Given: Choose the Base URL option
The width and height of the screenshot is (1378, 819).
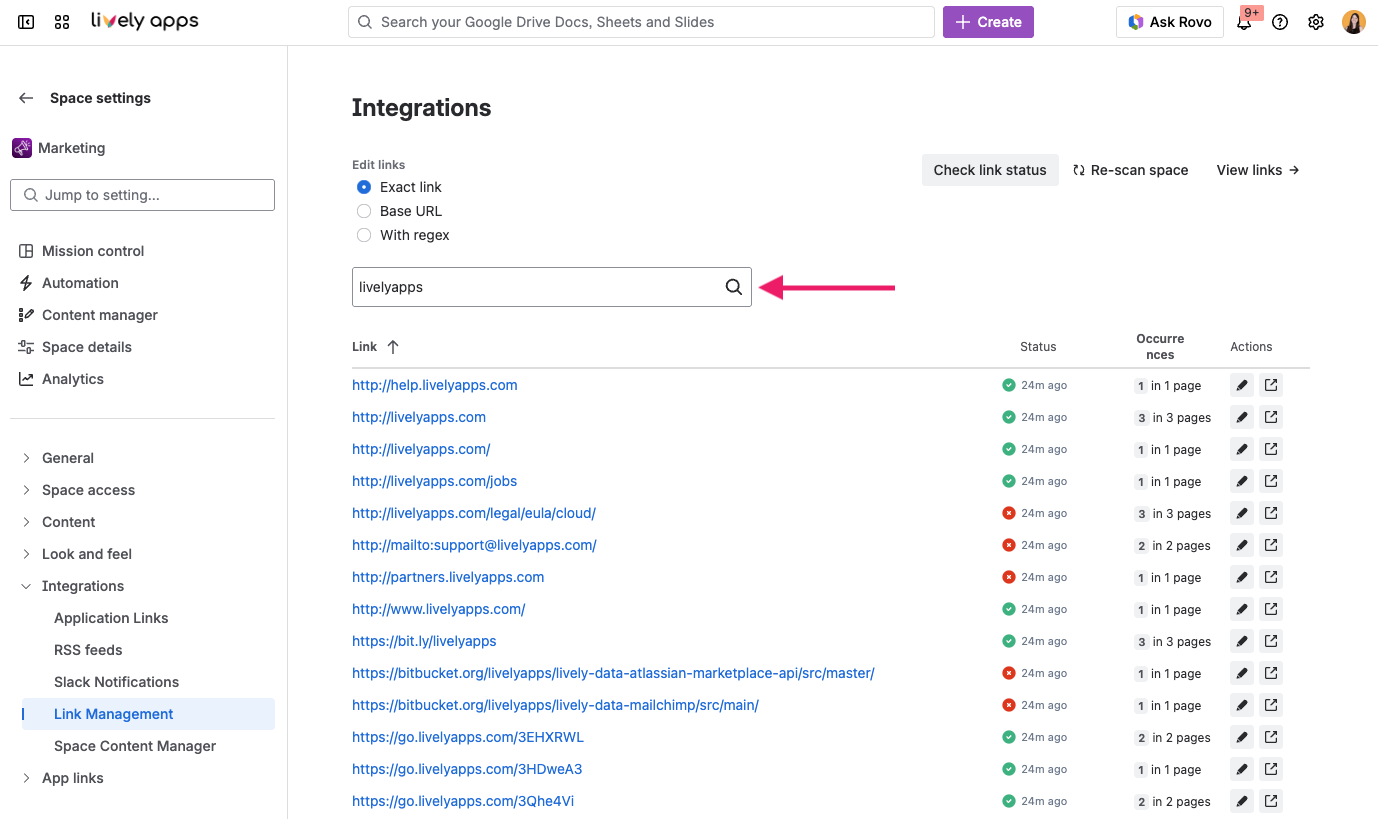Looking at the screenshot, I should pos(364,210).
